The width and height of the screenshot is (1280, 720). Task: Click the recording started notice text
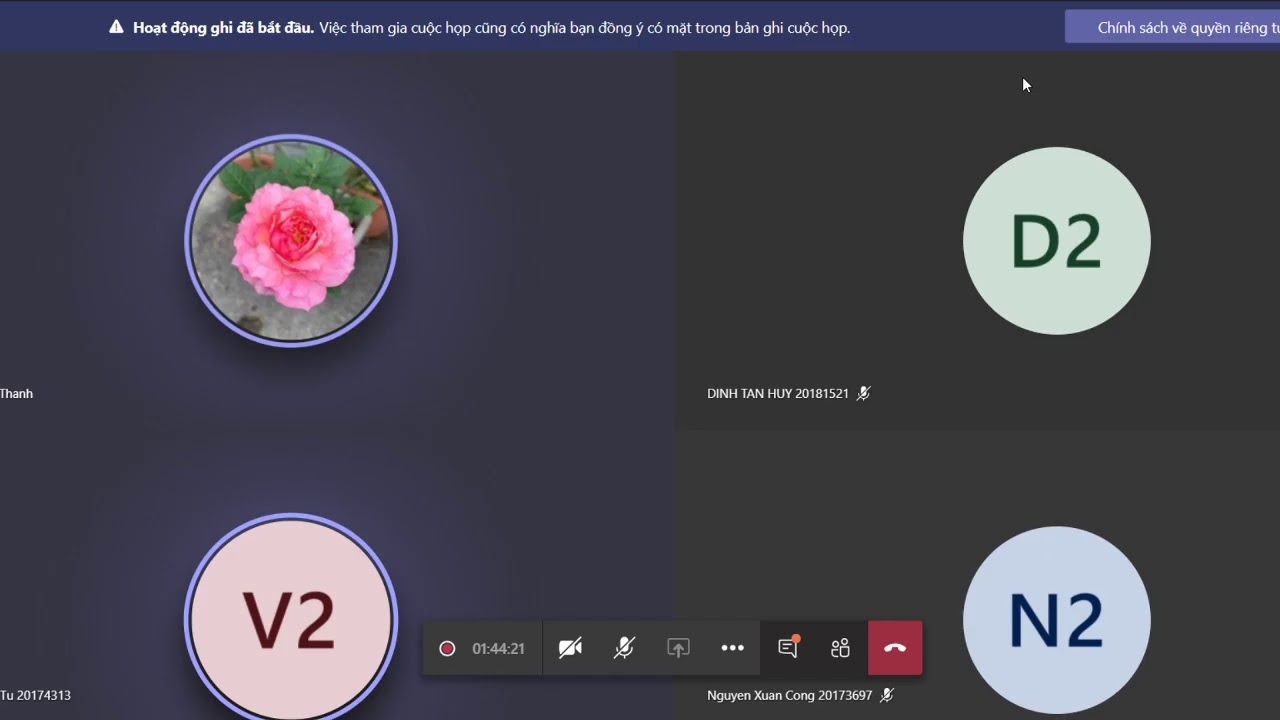pos(491,28)
